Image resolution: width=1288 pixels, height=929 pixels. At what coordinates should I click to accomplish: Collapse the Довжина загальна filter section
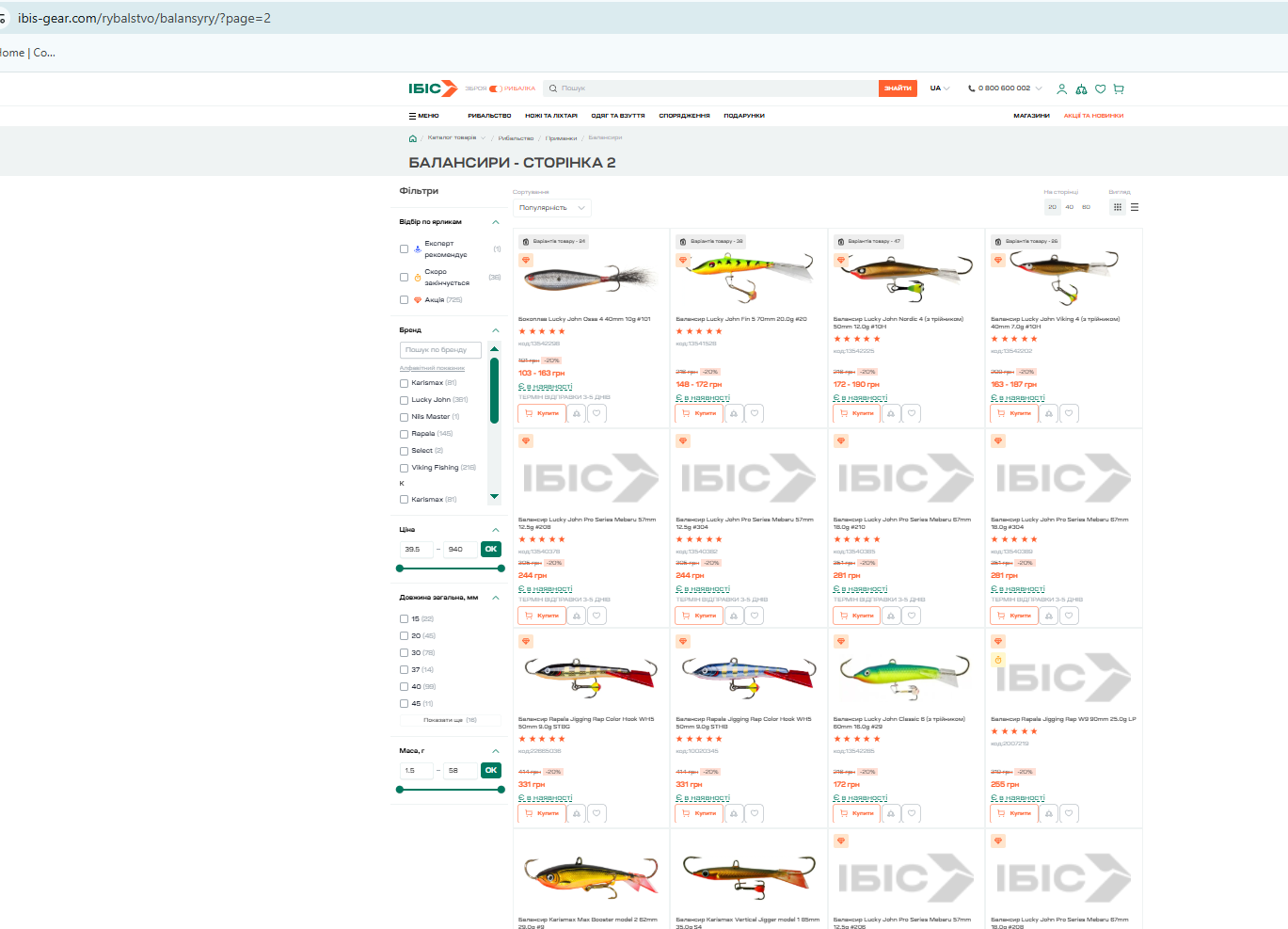point(496,598)
